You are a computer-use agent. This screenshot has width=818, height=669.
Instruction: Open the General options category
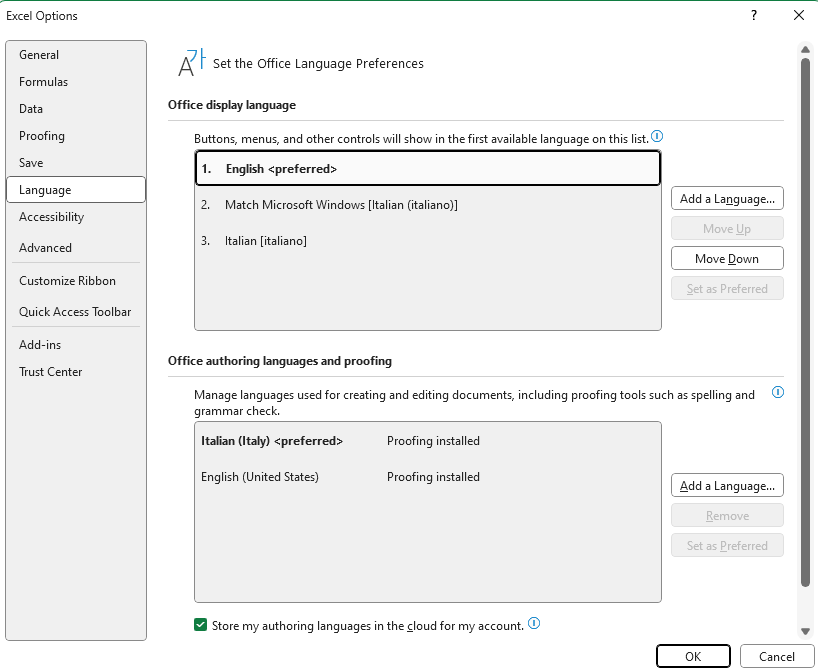76,55
